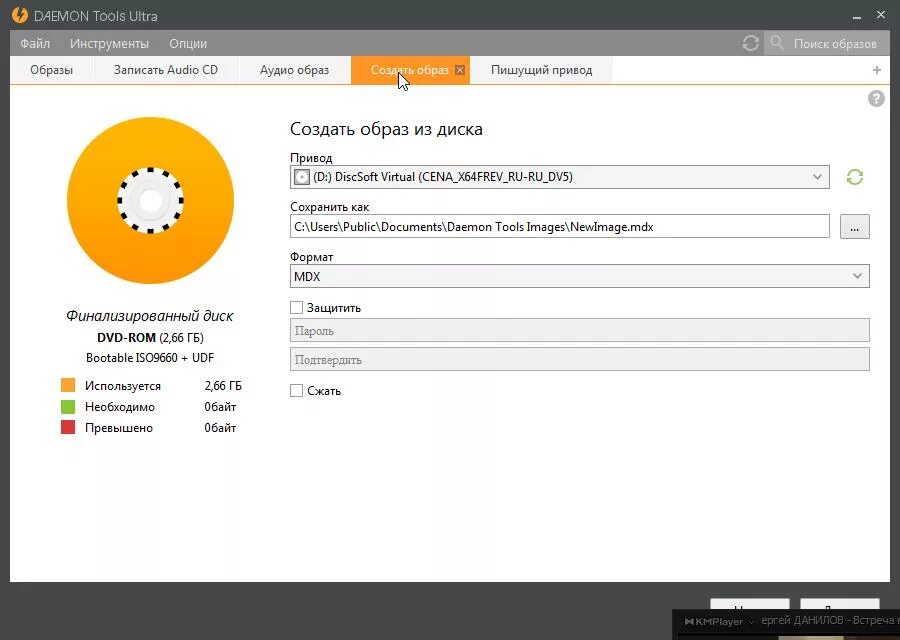The width and height of the screenshot is (900, 640).
Task: Open the Инструменты menu
Action: [109, 44]
